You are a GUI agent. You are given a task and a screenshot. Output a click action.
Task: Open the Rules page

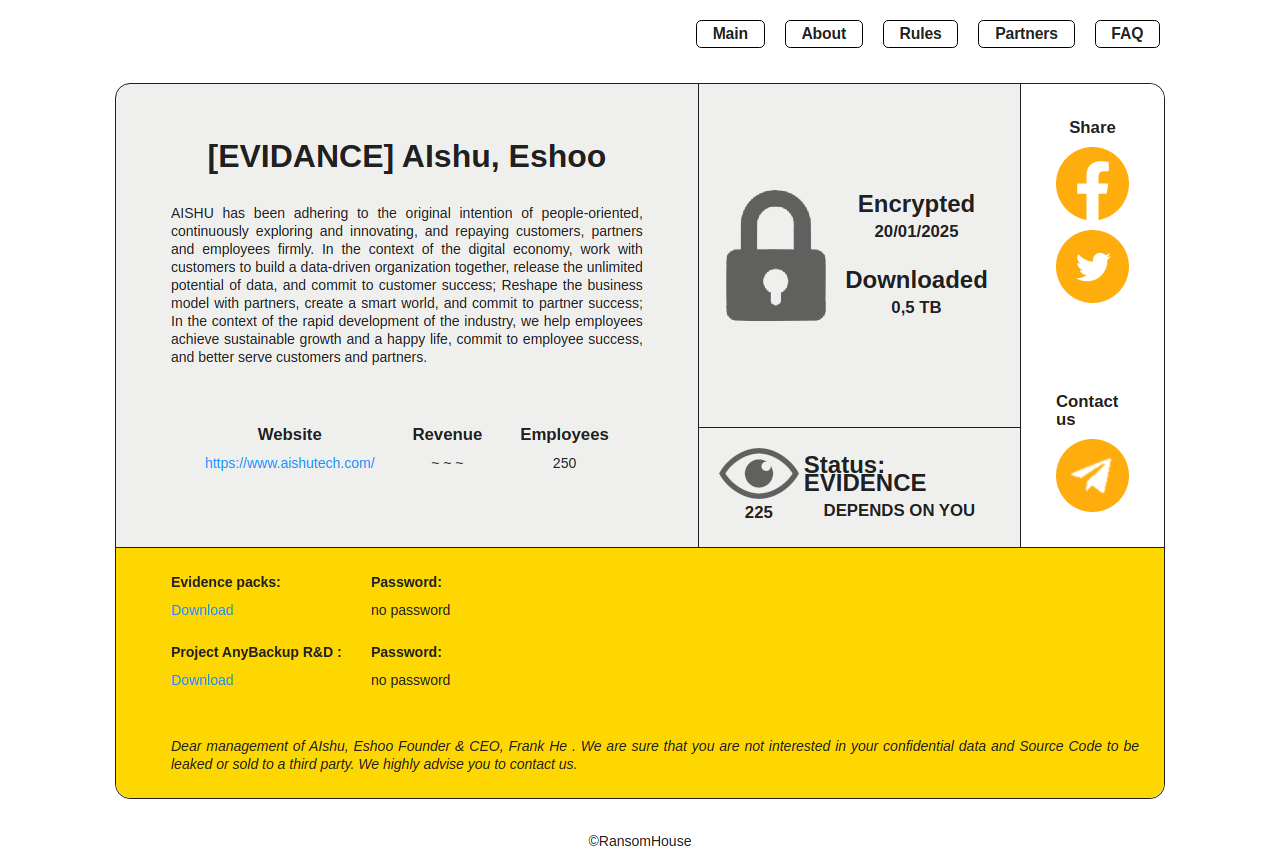pos(920,34)
